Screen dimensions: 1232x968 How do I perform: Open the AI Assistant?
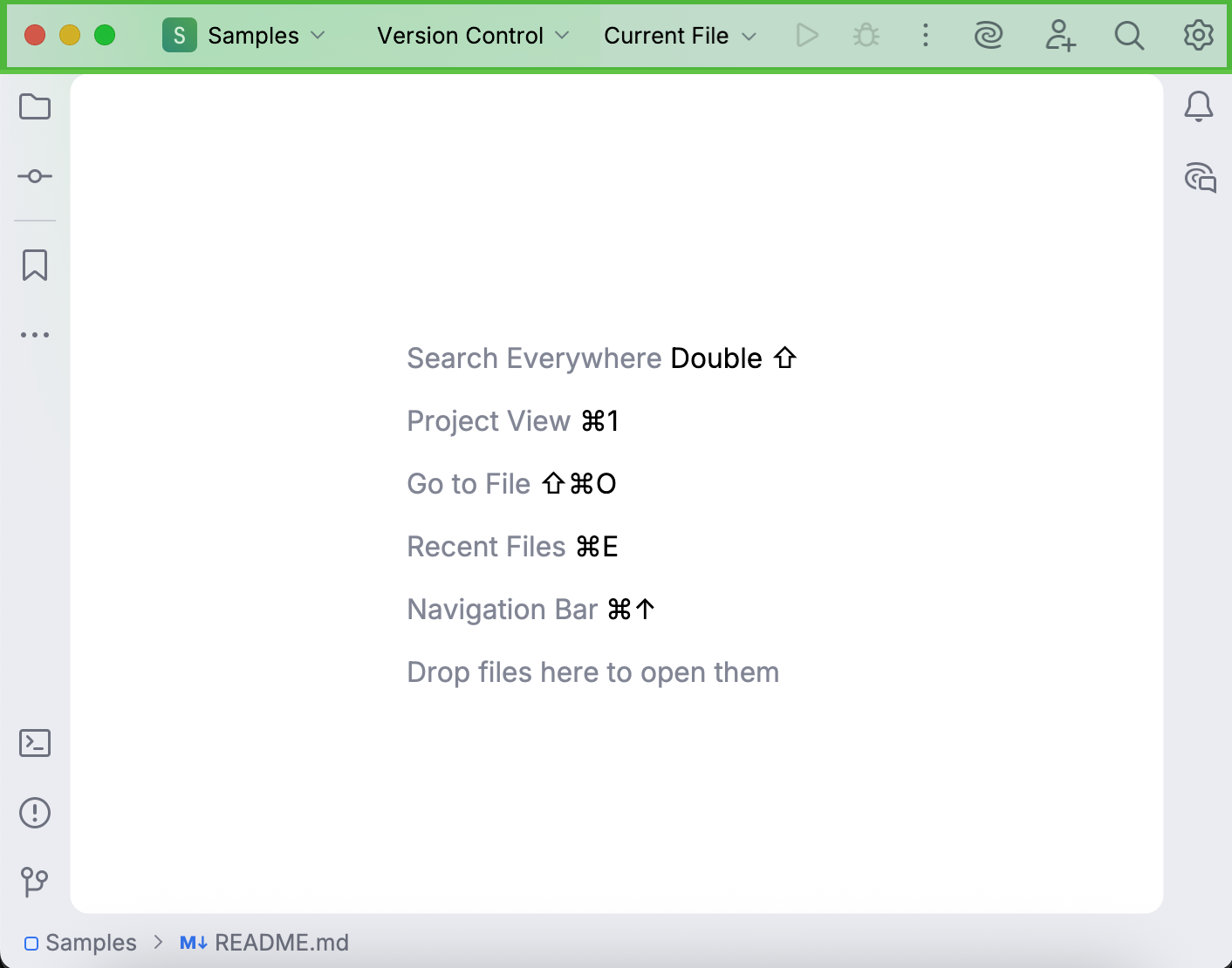[989, 35]
